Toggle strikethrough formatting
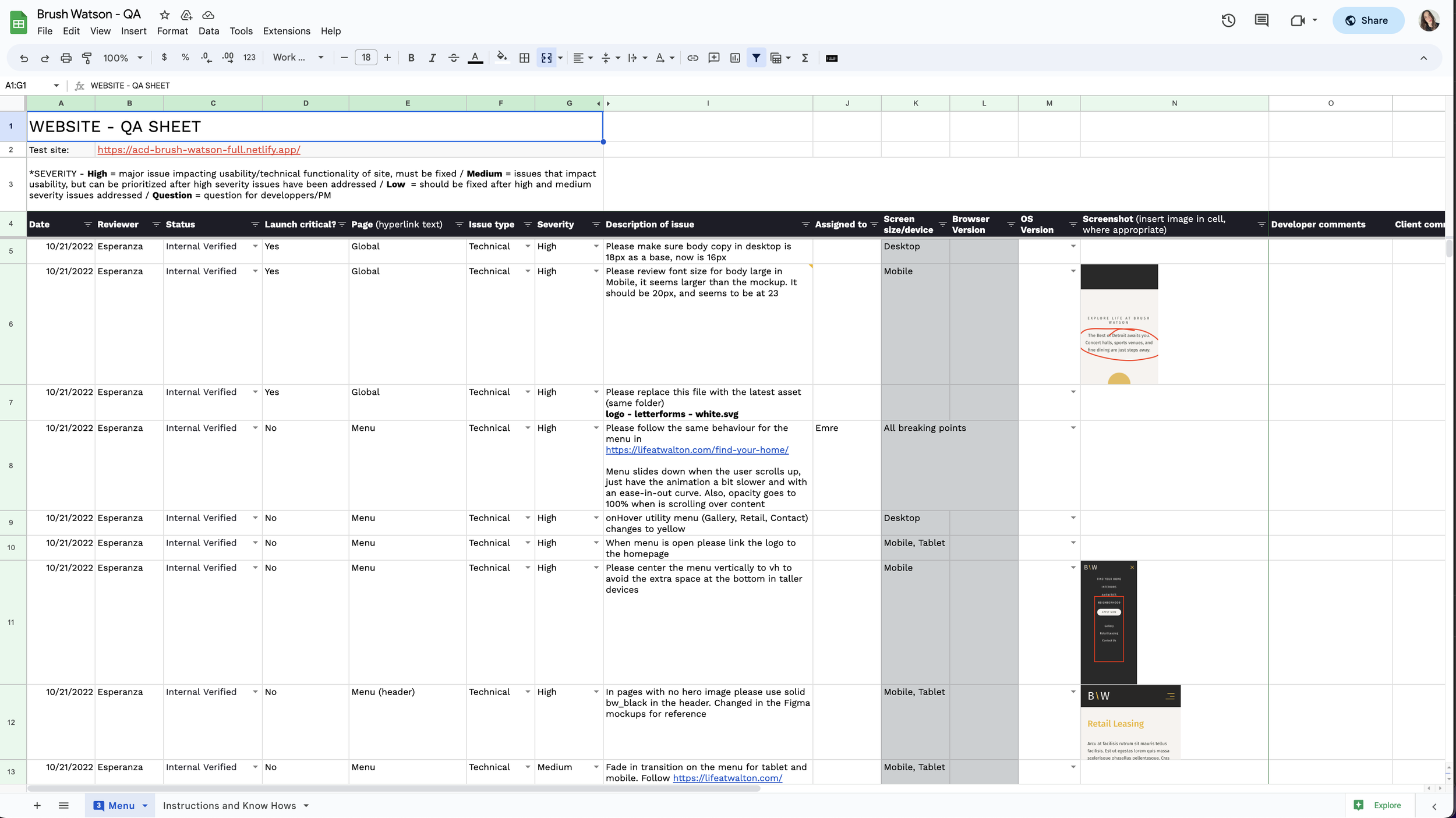Image resolution: width=1456 pixels, height=818 pixels. 453,58
